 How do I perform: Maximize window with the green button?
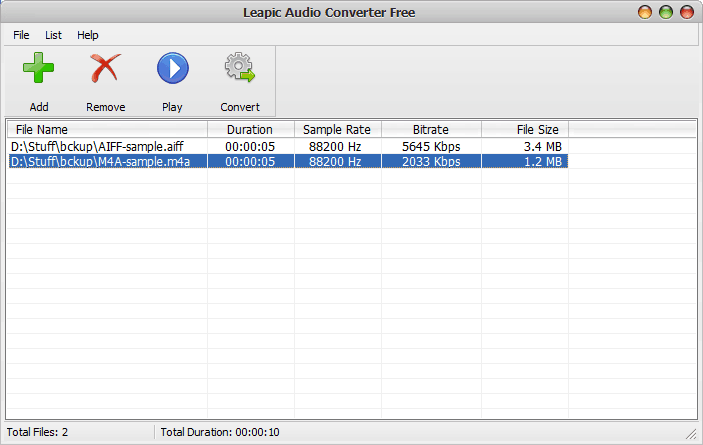pos(666,12)
